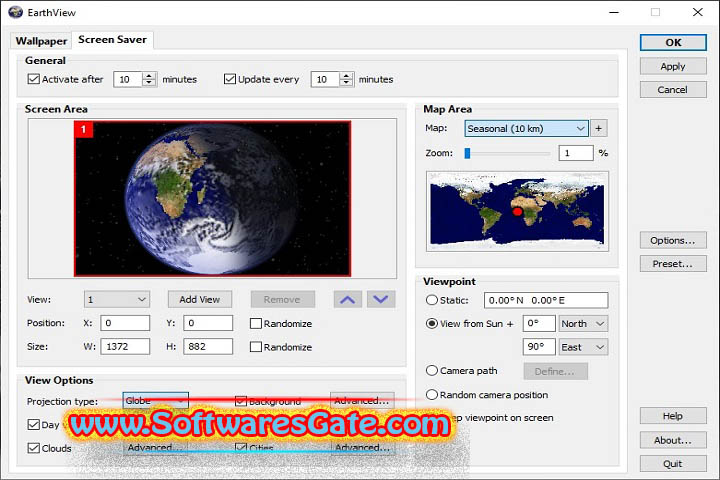720x480 pixels.
Task: Click the Cancel button
Action: click(673, 90)
